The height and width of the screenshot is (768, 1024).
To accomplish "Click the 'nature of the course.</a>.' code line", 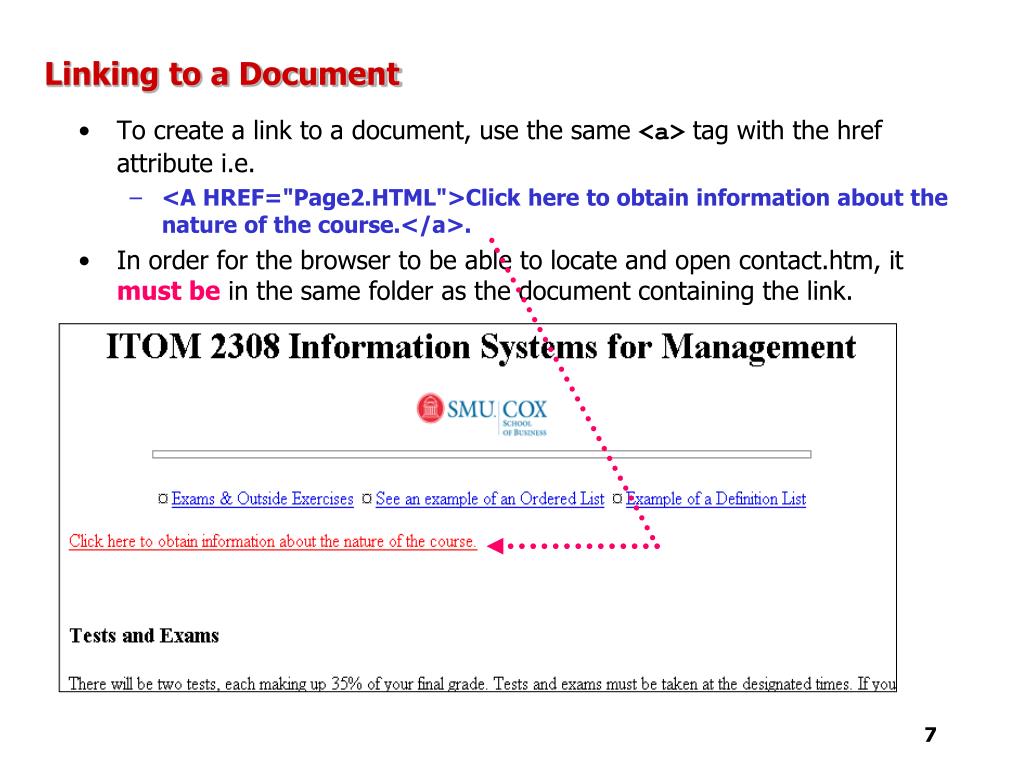I will point(316,225).
